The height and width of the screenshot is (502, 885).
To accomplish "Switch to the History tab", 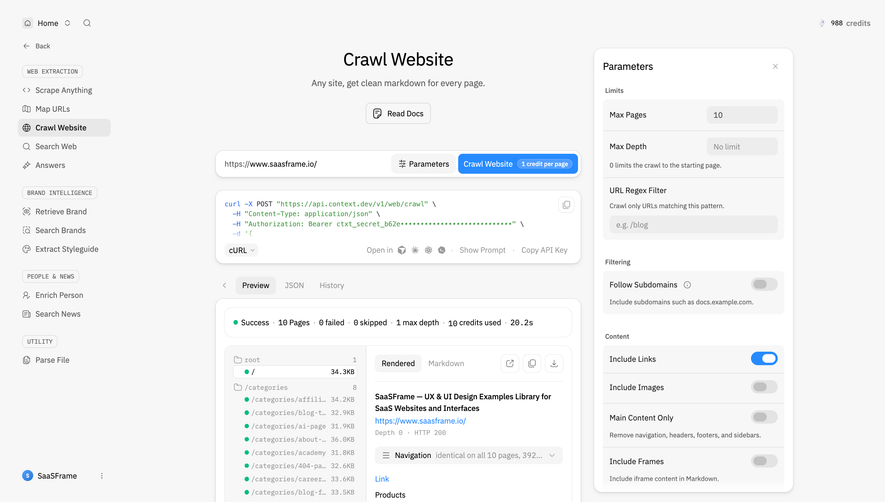I will coord(332,285).
